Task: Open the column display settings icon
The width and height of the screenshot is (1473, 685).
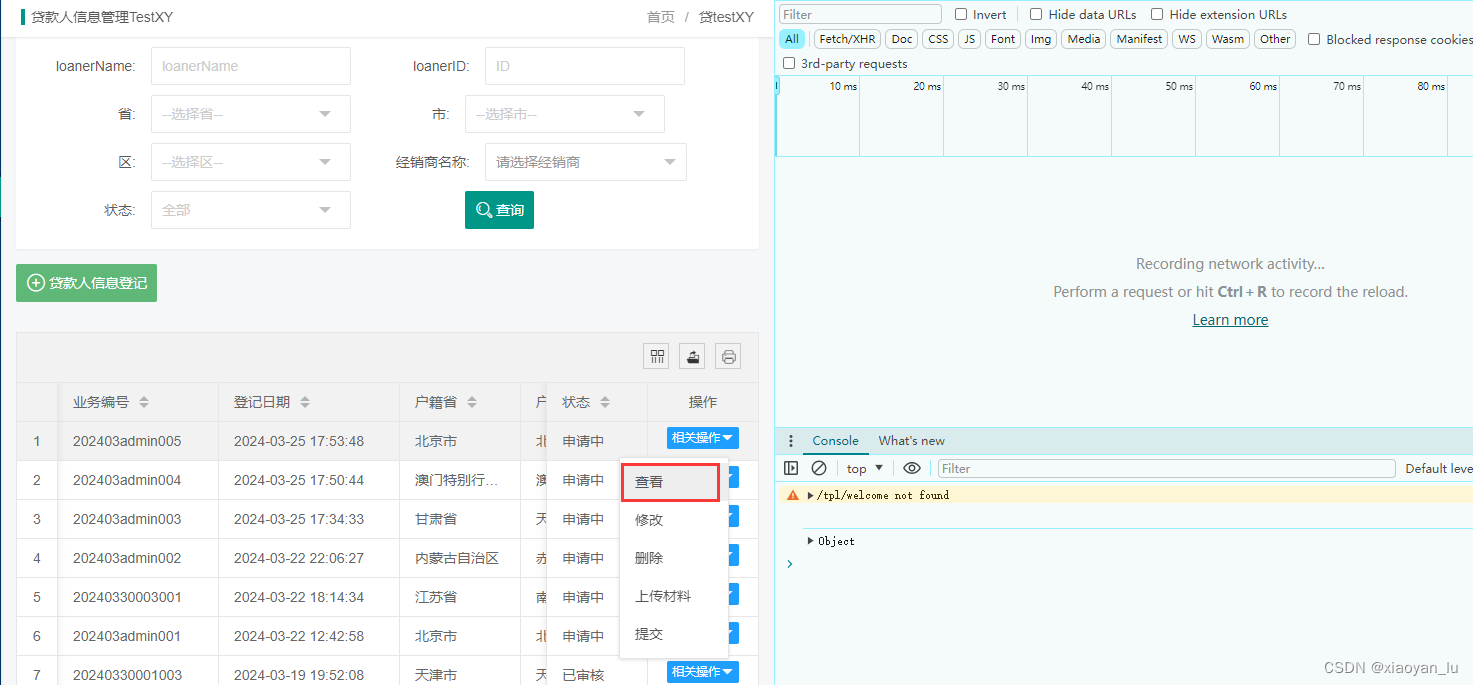Action: pos(656,356)
